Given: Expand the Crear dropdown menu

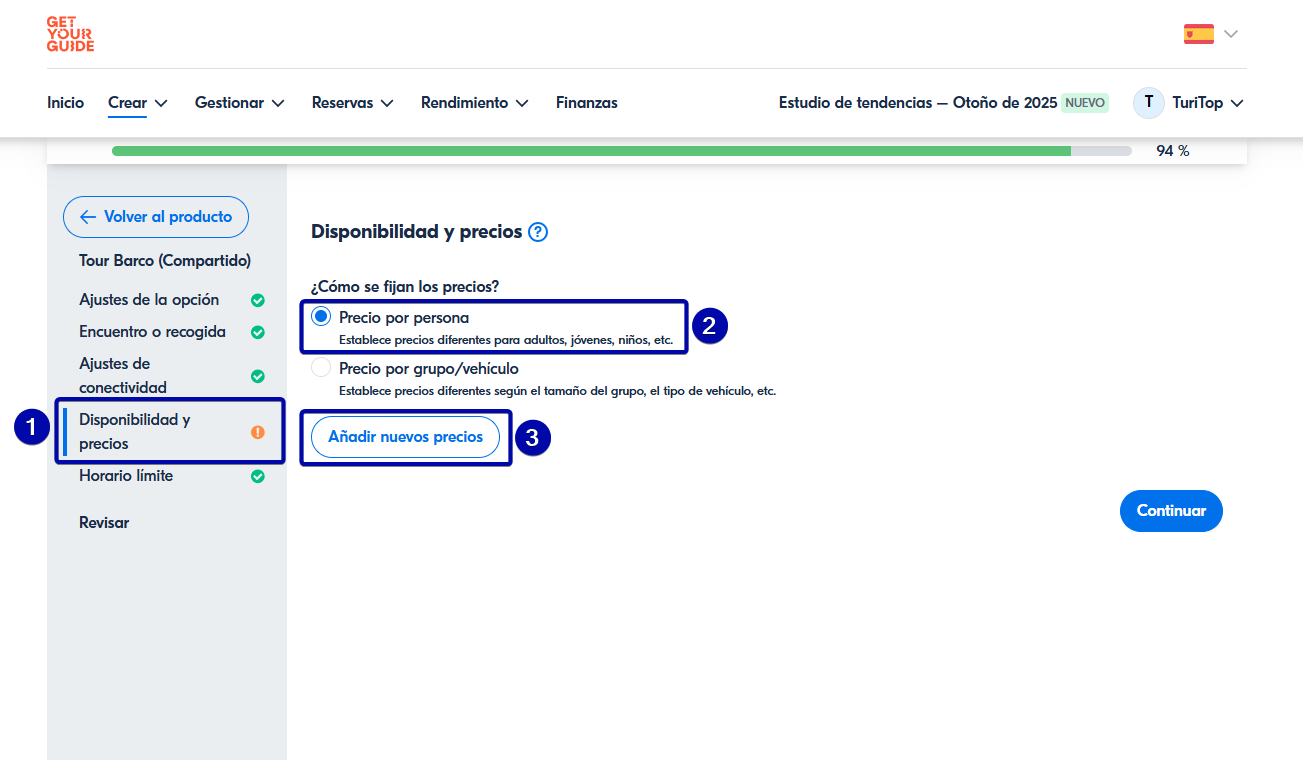Looking at the screenshot, I should (x=137, y=103).
